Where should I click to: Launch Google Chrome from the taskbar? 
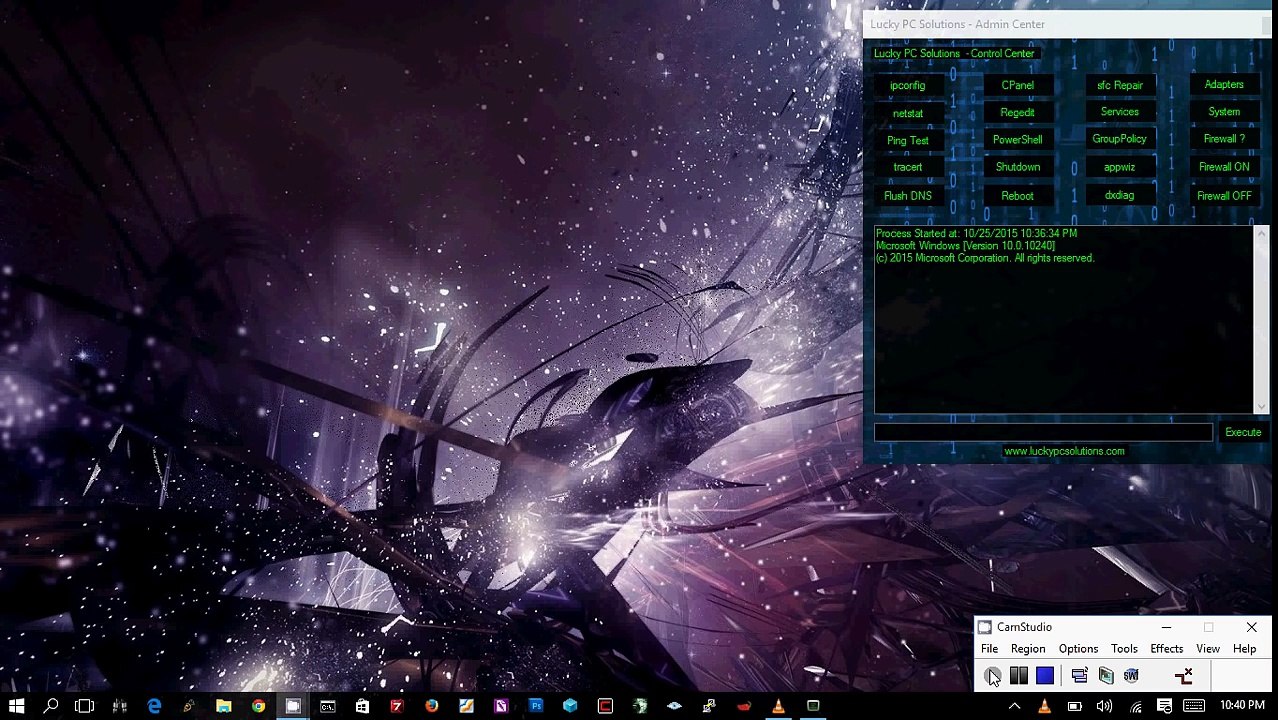(258, 706)
